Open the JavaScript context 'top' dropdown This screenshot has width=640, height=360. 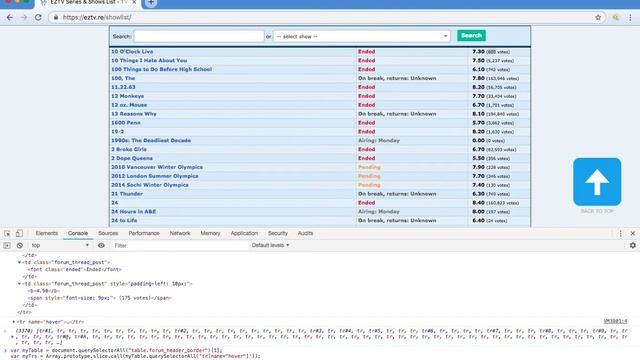pyautogui.click(x=60, y=245)
